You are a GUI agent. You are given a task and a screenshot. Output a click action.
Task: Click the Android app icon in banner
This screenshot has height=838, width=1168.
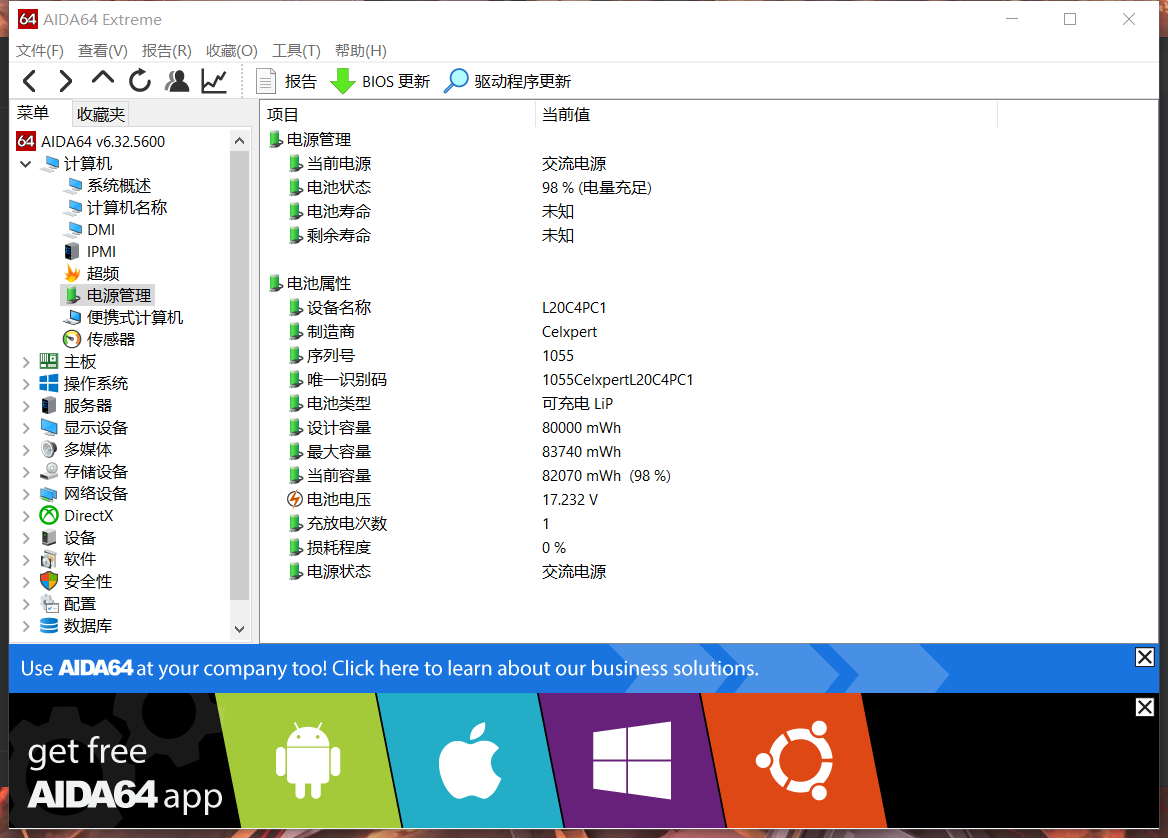click(308, 760)
